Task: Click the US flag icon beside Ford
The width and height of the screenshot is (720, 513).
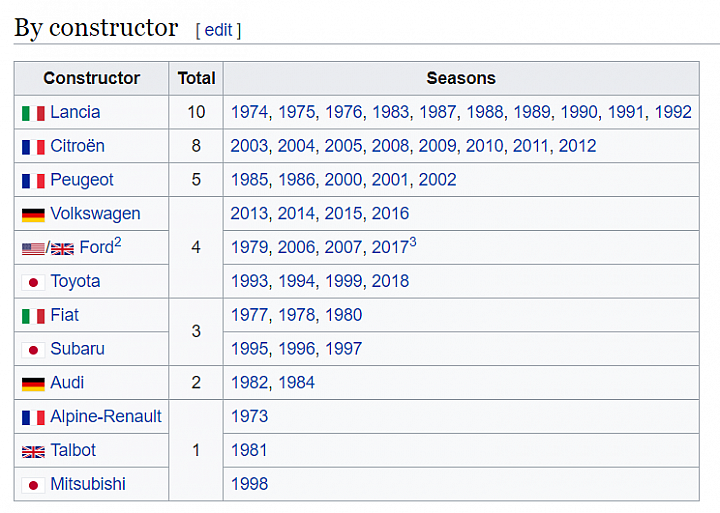Action: [33, 248]
